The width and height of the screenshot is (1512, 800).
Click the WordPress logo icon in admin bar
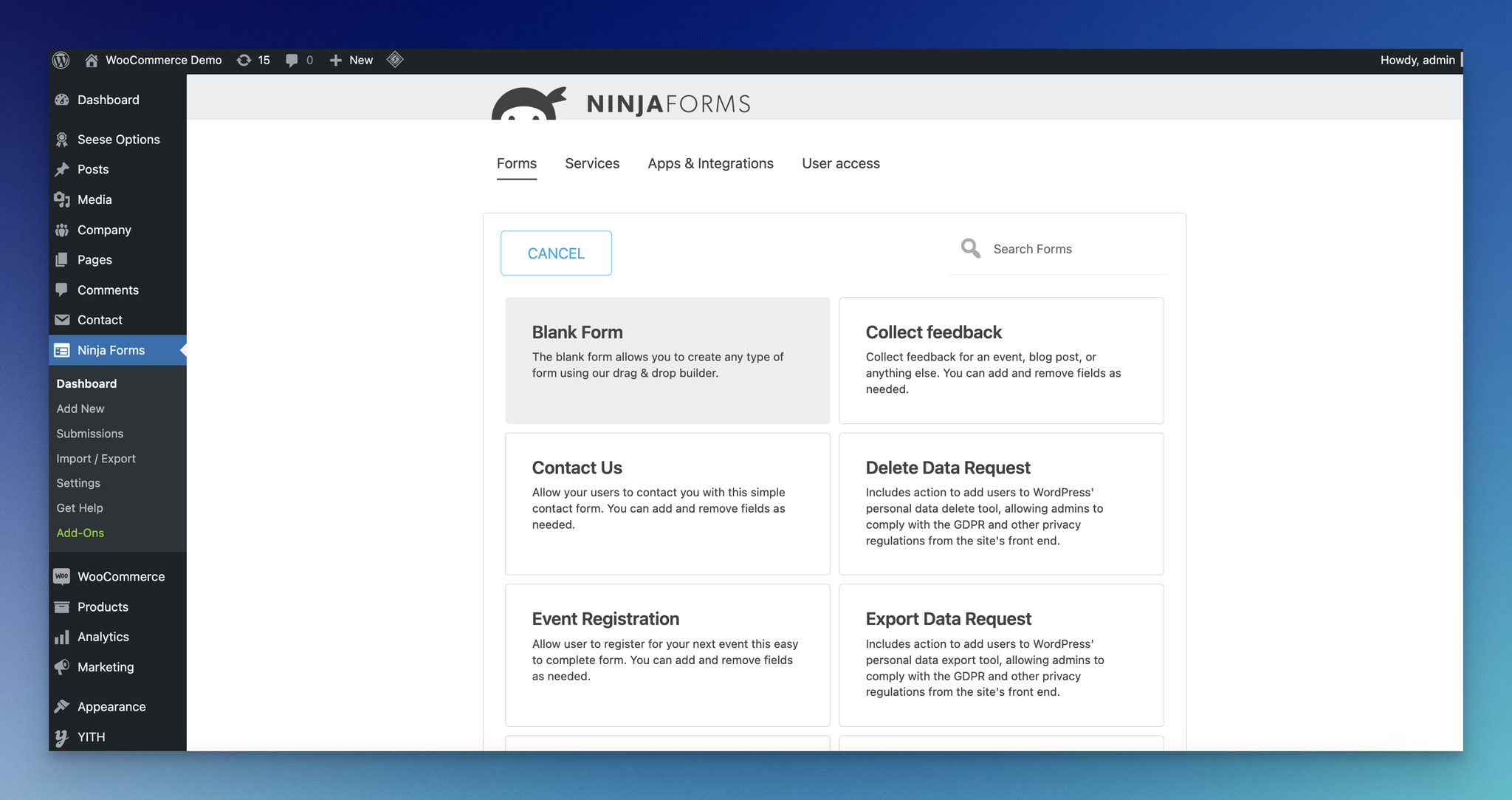click(61, 60)
